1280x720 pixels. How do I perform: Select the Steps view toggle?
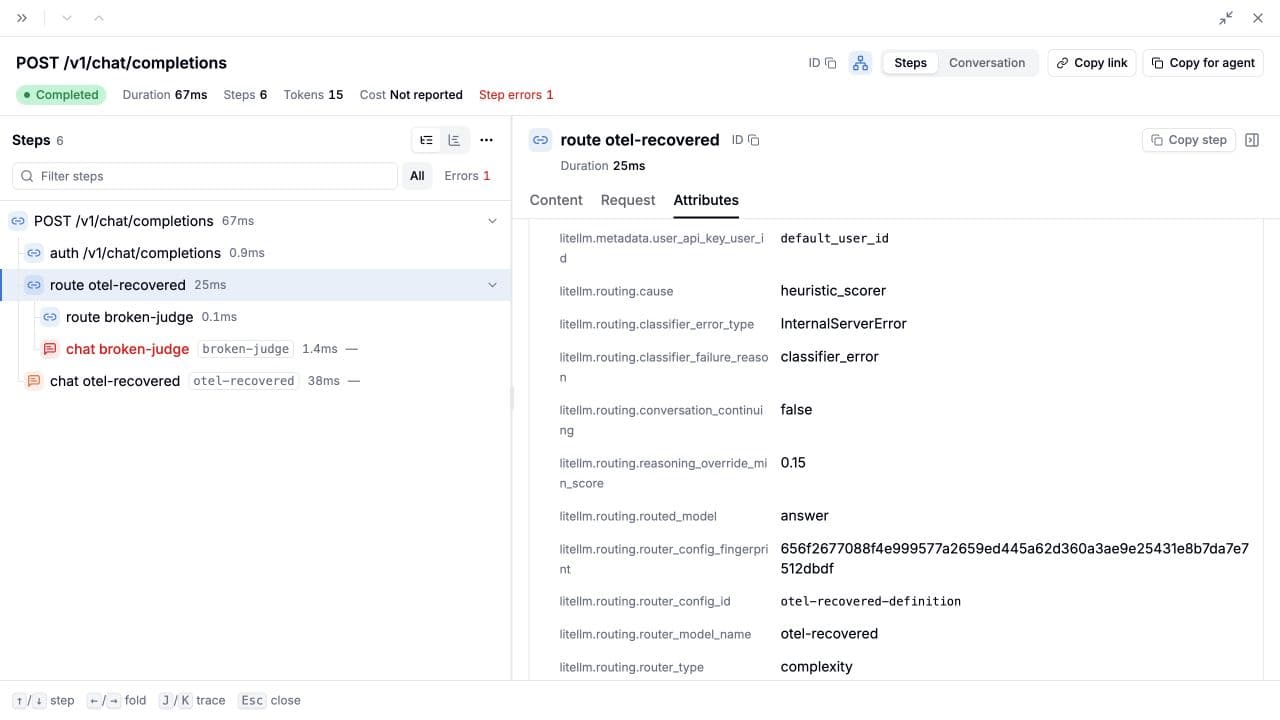tap(910, 63)
